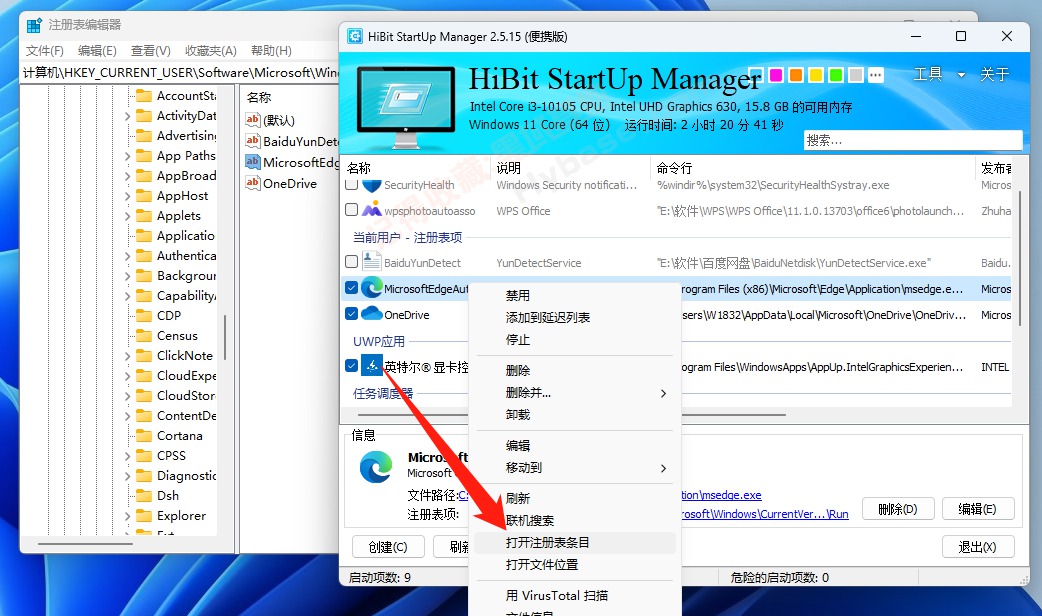Choose 联机搜索 in the context menu
Image resolution: width=1042 pixels, height=616 pixels.
point(530,520)
